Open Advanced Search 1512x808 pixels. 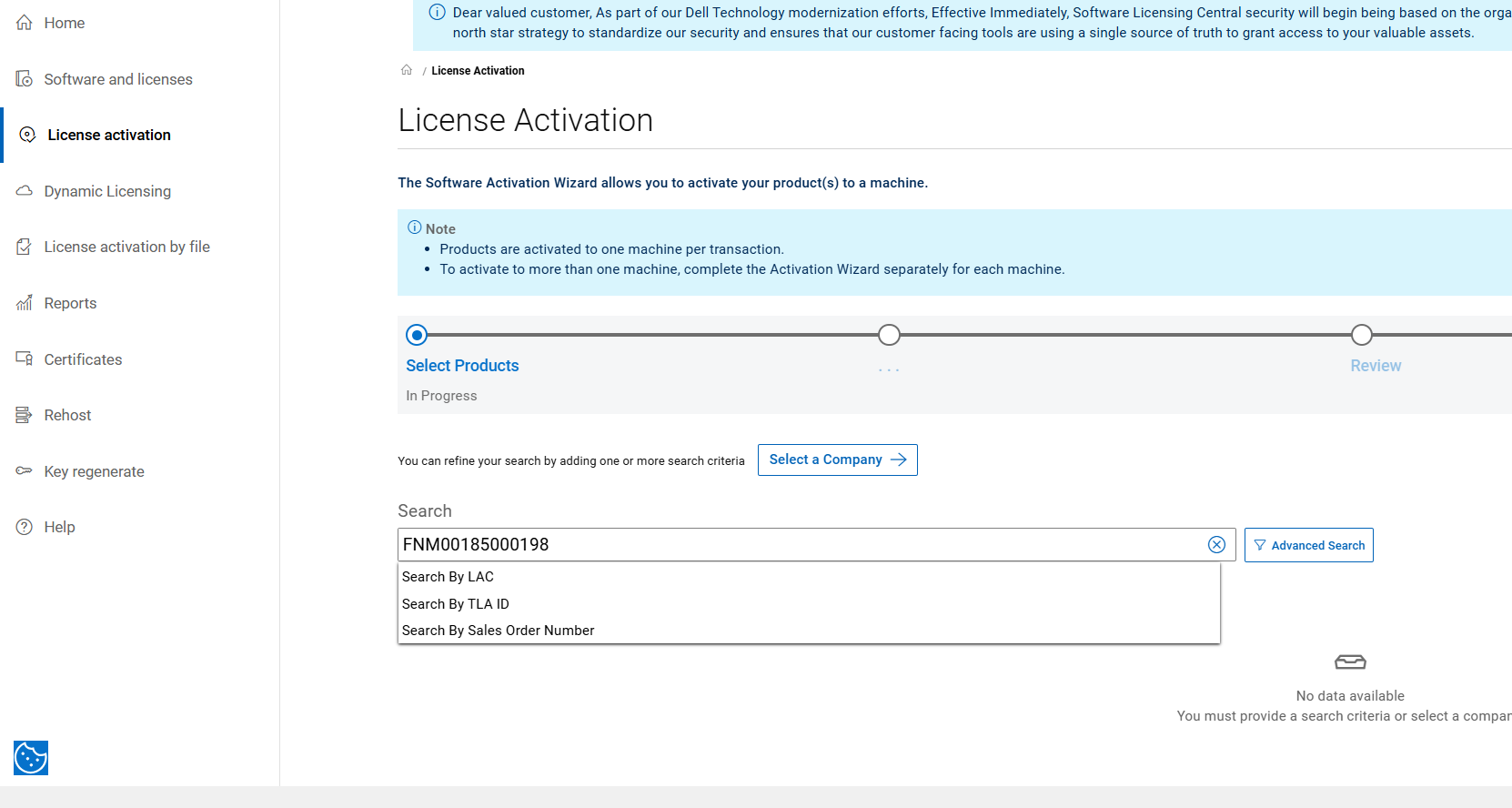tap(1309, 545)
